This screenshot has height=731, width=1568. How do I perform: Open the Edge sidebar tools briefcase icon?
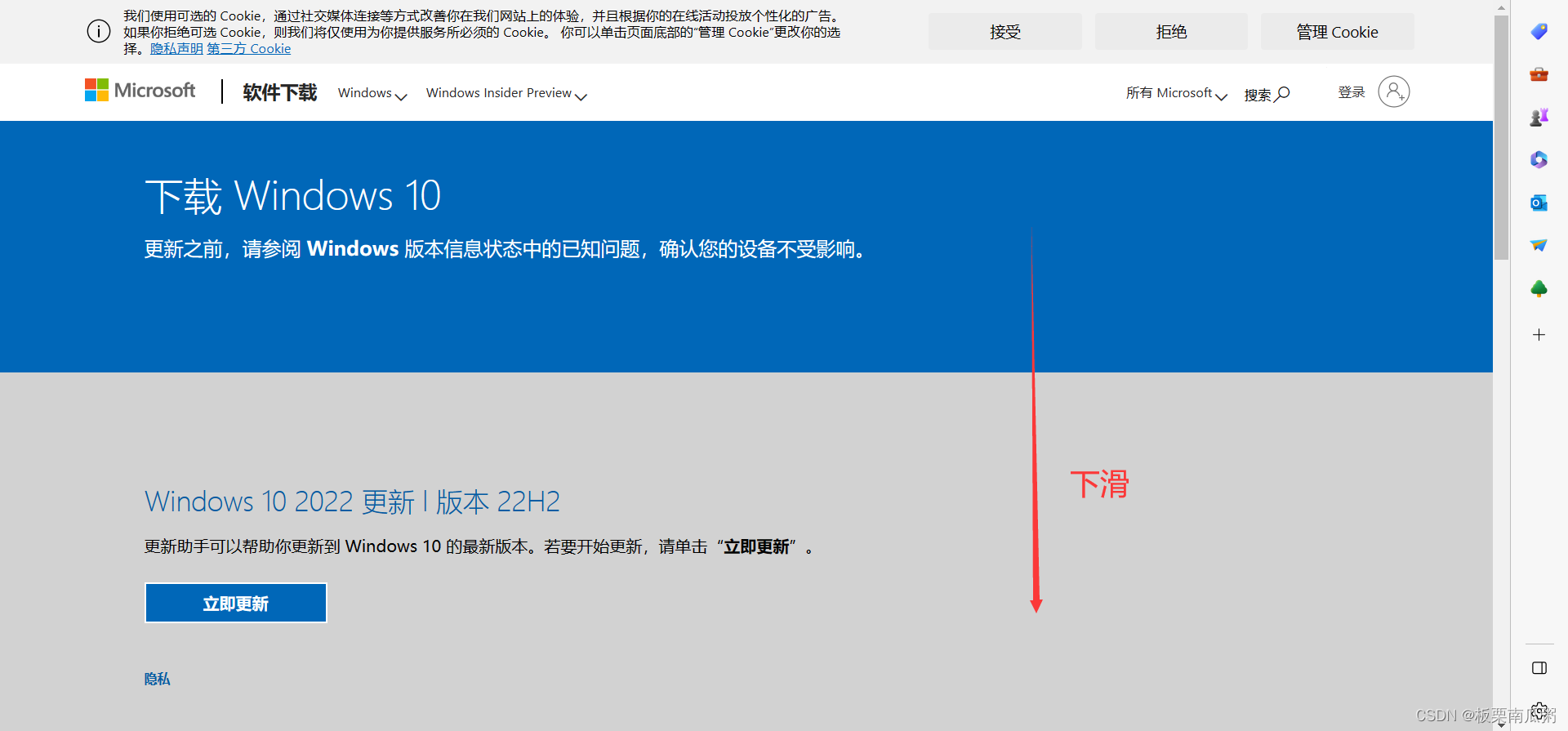point(1539,74)
